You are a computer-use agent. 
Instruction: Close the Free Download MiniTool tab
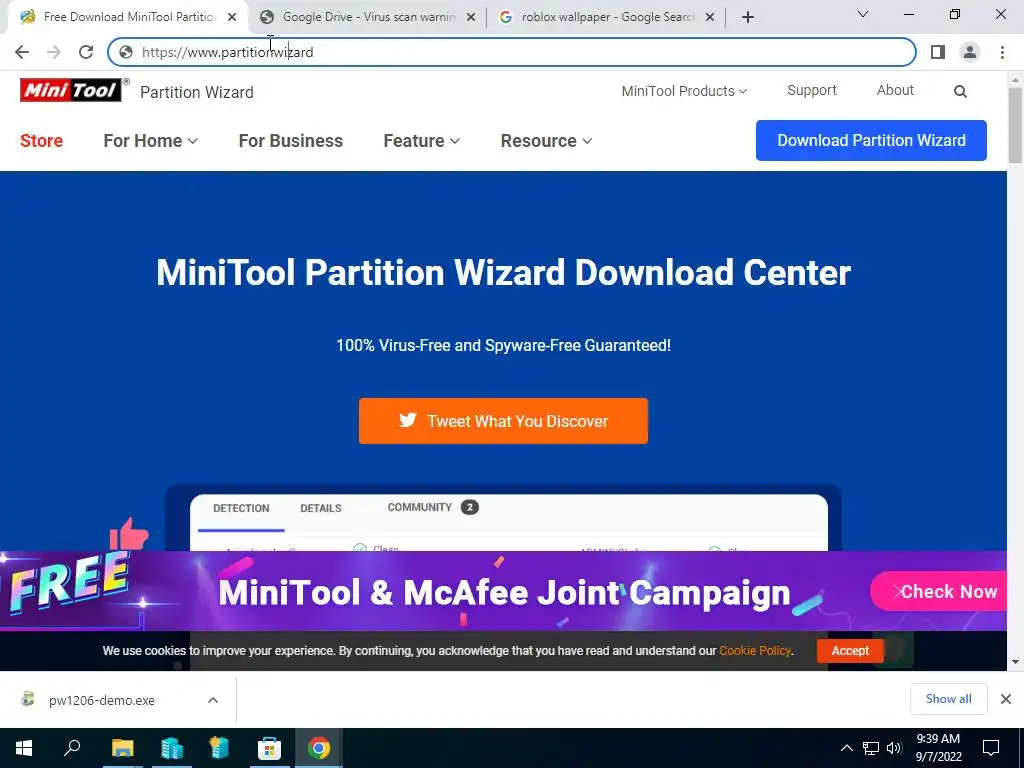tap(232, 17)
